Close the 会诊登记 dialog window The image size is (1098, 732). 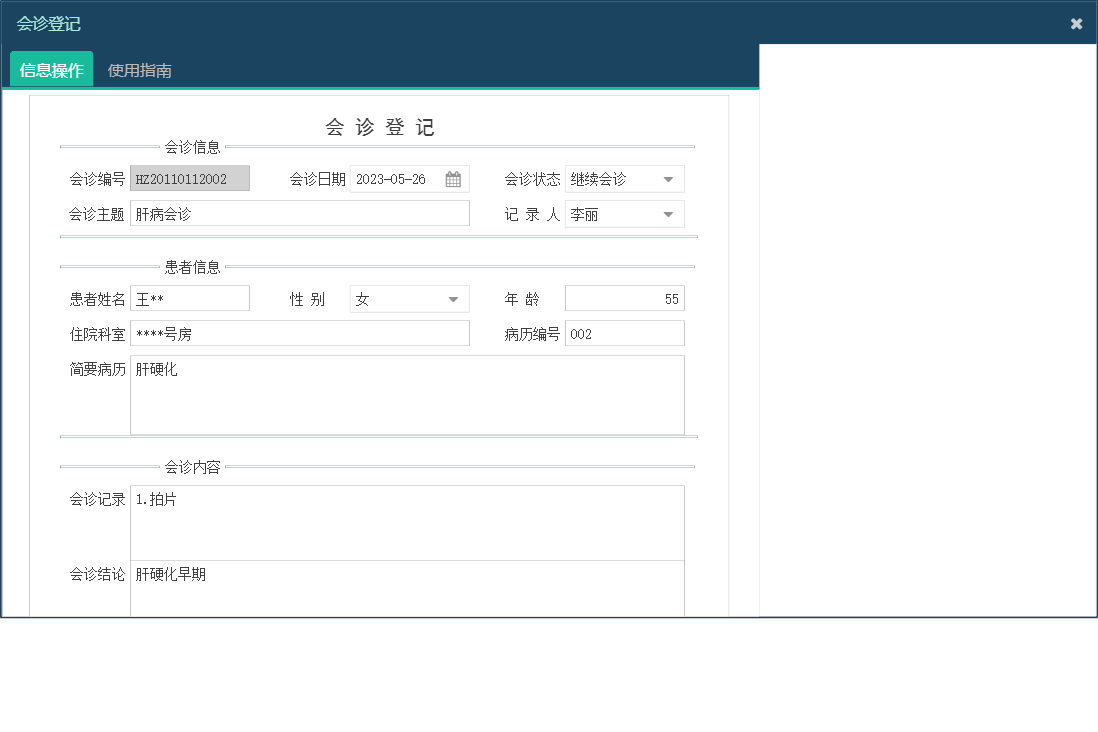pyautogui.click(x=1076, y=23)
